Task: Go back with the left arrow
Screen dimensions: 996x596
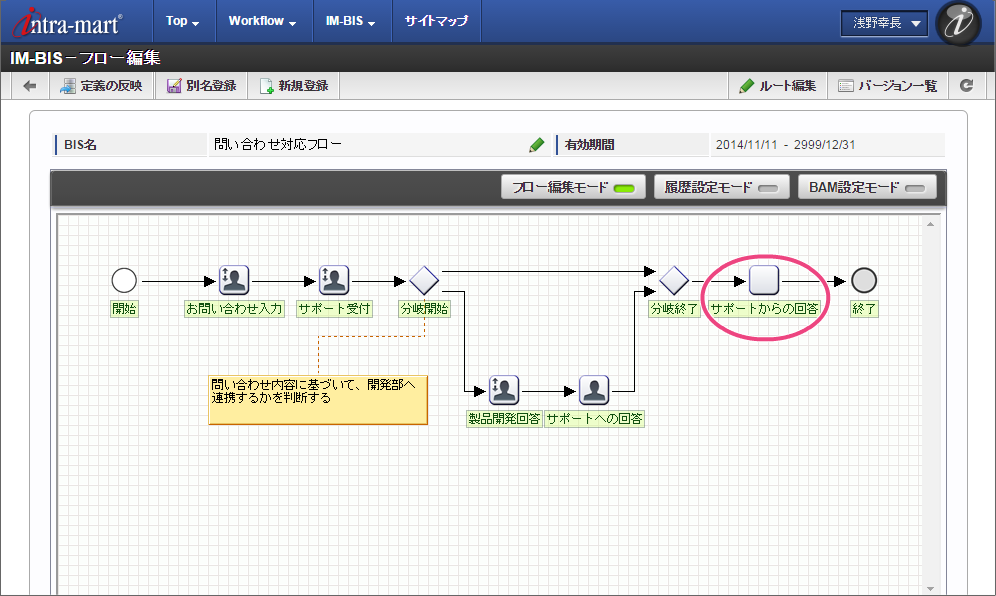Action: click(30, 86)
